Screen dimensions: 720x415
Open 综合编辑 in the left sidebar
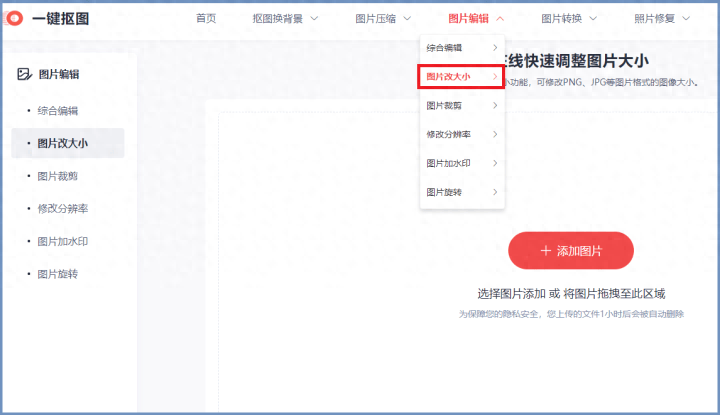point(57,111)
